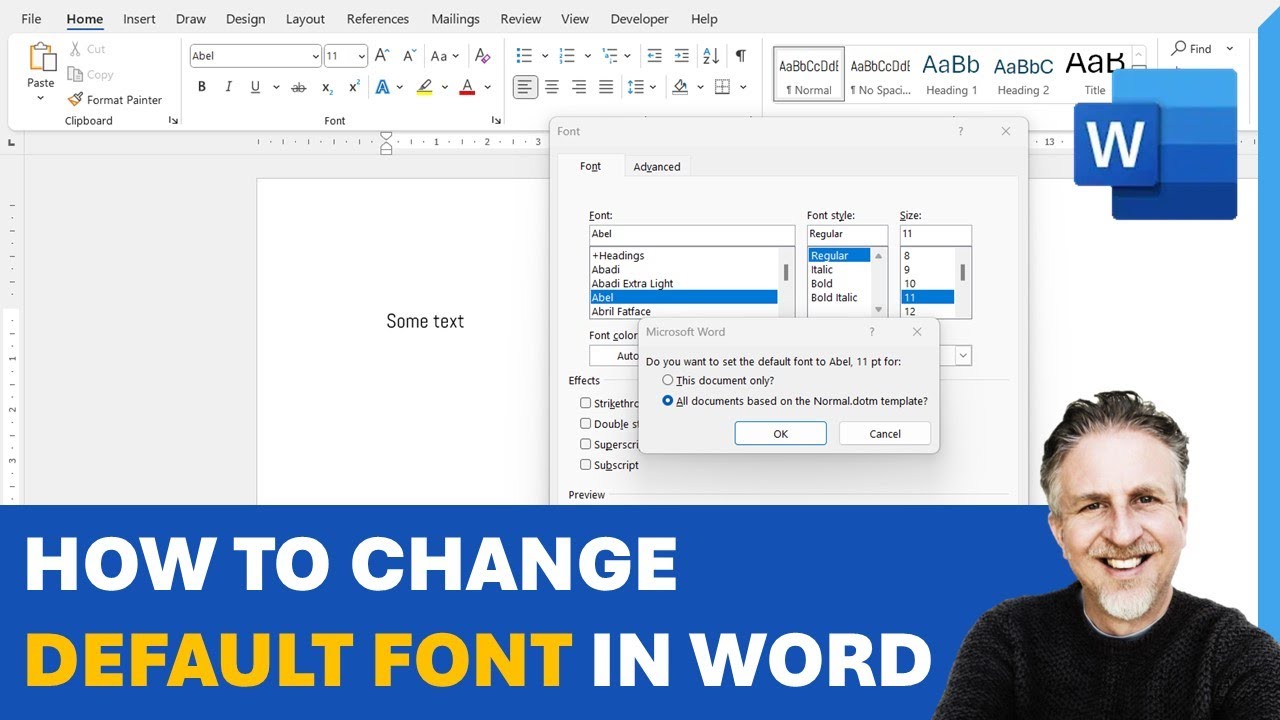Click the Copy icon
1280x720 pixels.
(x=75, y=74)
